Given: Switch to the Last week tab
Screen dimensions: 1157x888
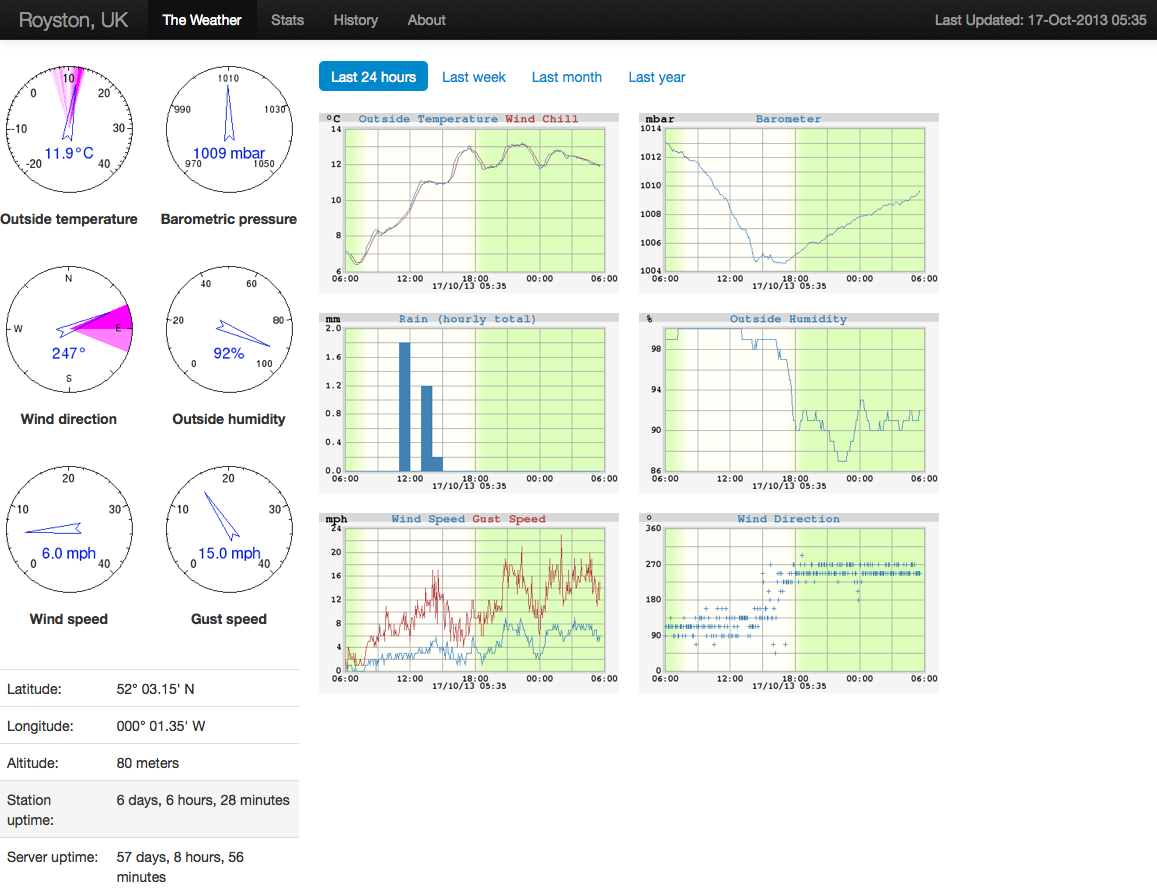Looking at the screenshot, I should click(474, 77).
